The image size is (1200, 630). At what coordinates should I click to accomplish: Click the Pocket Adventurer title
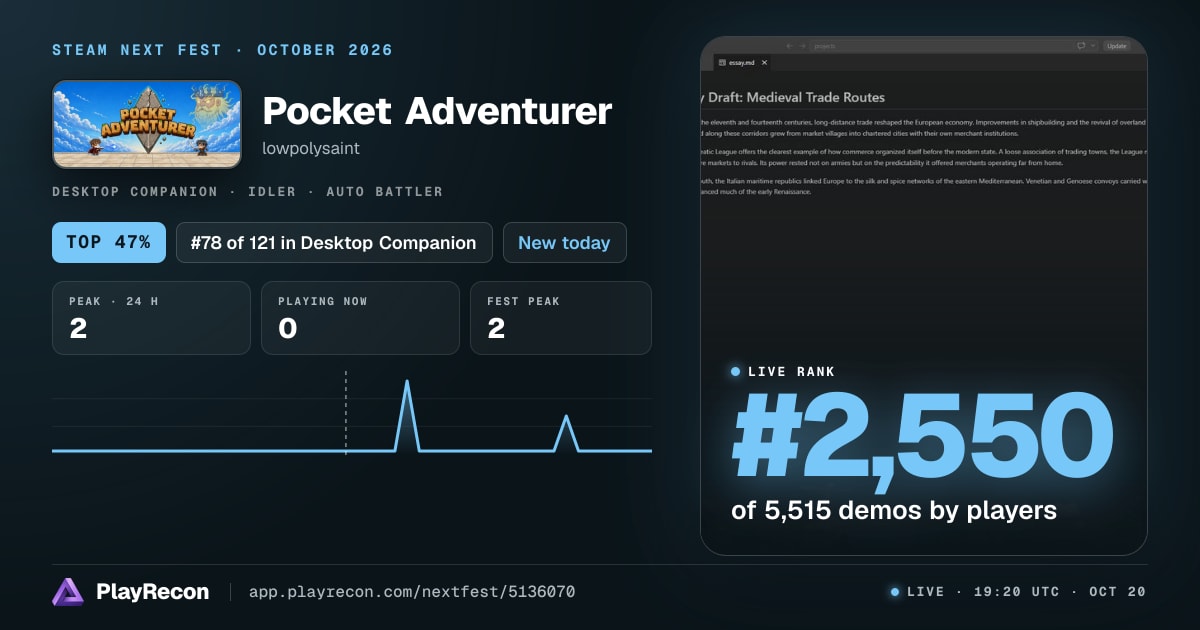click(437, 110)
